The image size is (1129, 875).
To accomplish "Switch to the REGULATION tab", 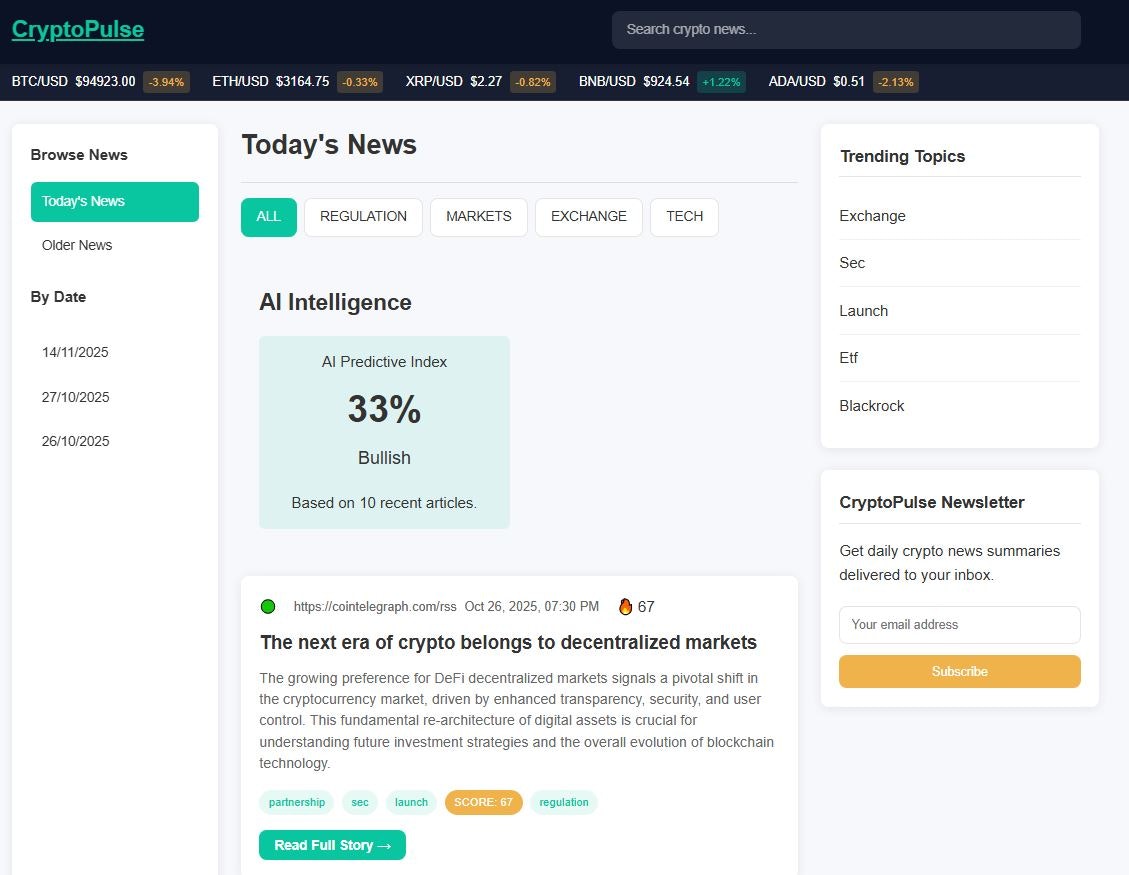I will (363, 217).
